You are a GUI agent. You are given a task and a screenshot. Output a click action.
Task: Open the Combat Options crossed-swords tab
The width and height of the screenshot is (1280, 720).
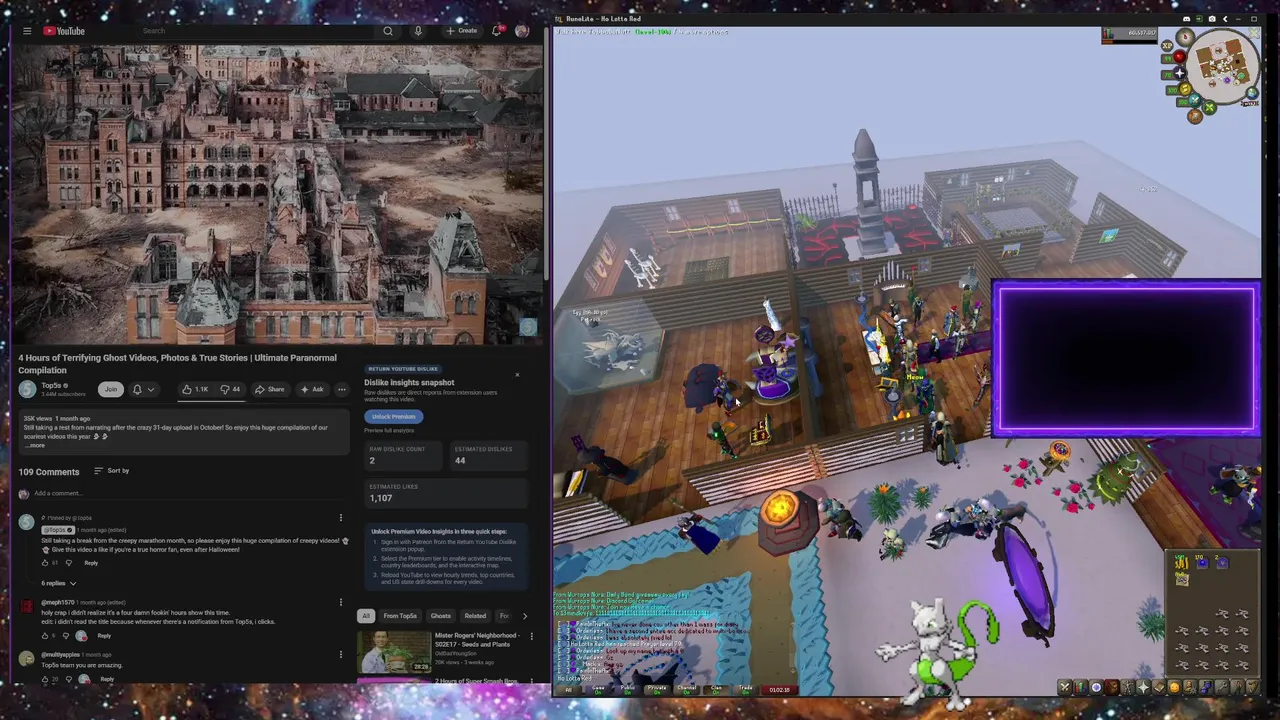click(1065, 687)
